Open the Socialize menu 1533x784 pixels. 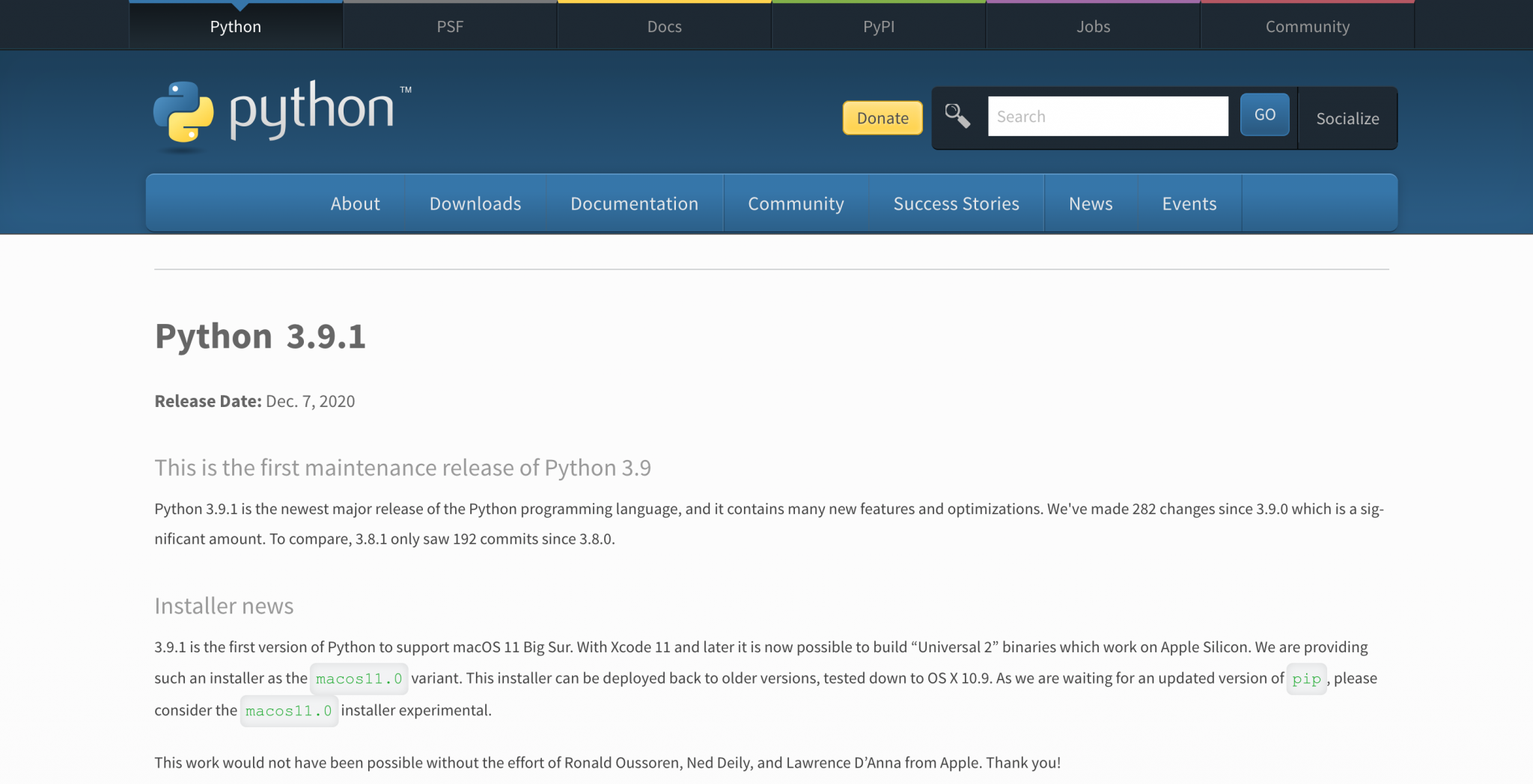pyautogui.click(x=1347, y=118)
